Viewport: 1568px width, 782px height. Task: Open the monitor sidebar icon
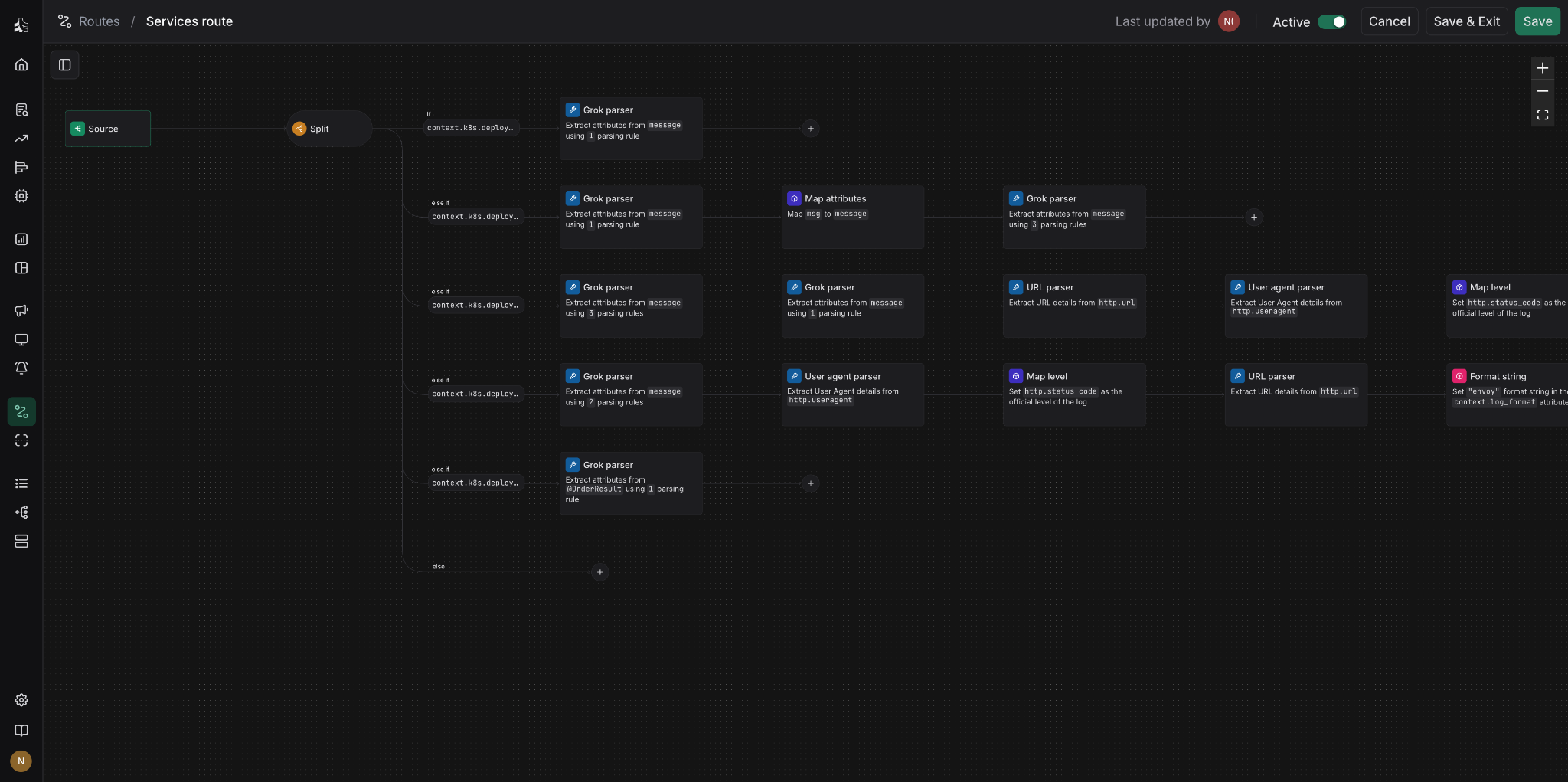click(21, 339)
